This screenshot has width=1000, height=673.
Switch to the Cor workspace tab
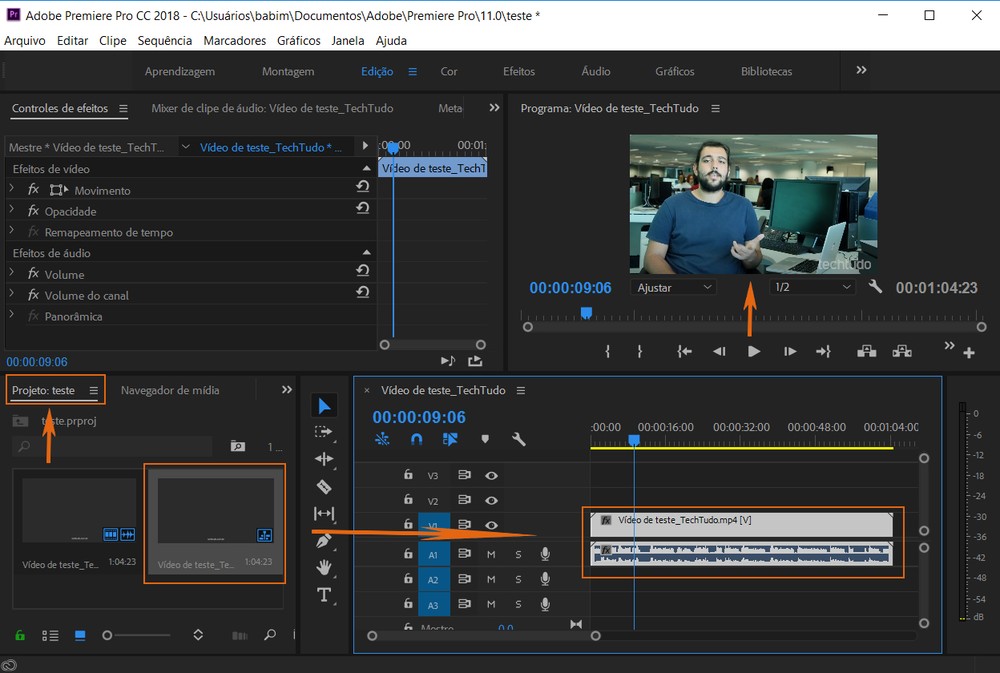tap(448, 71)
